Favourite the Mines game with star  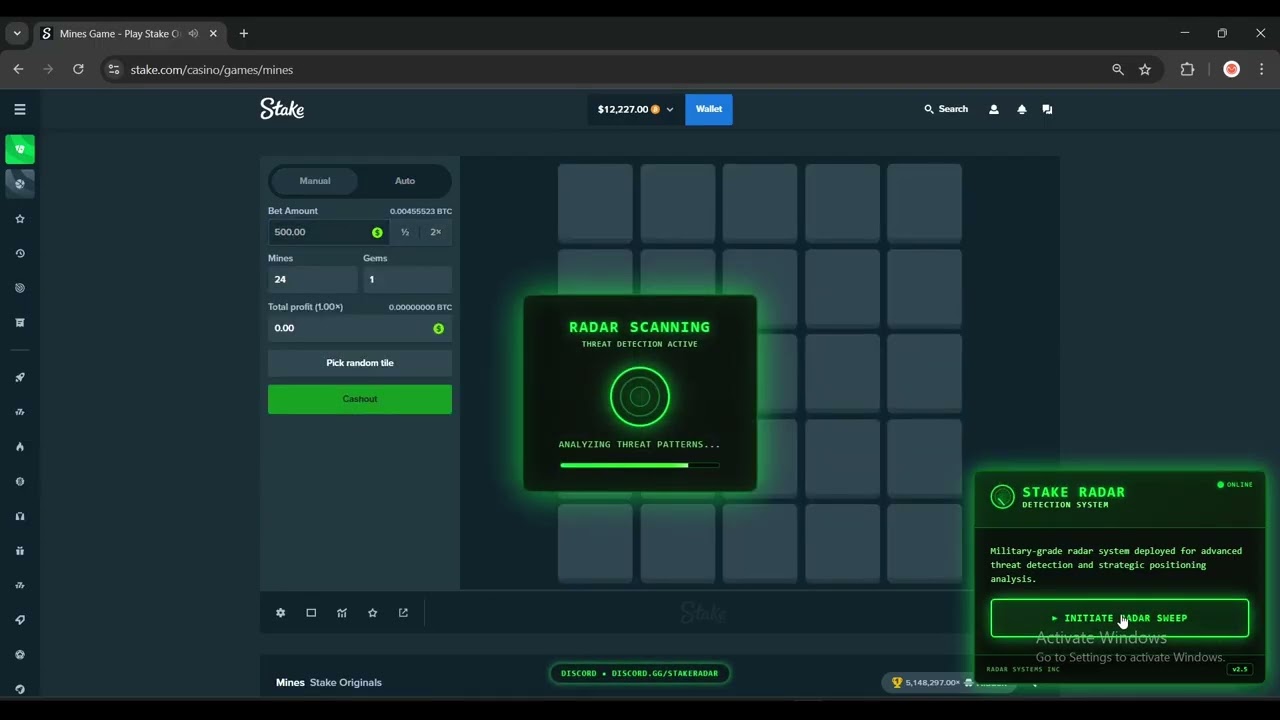coord(373,613)
